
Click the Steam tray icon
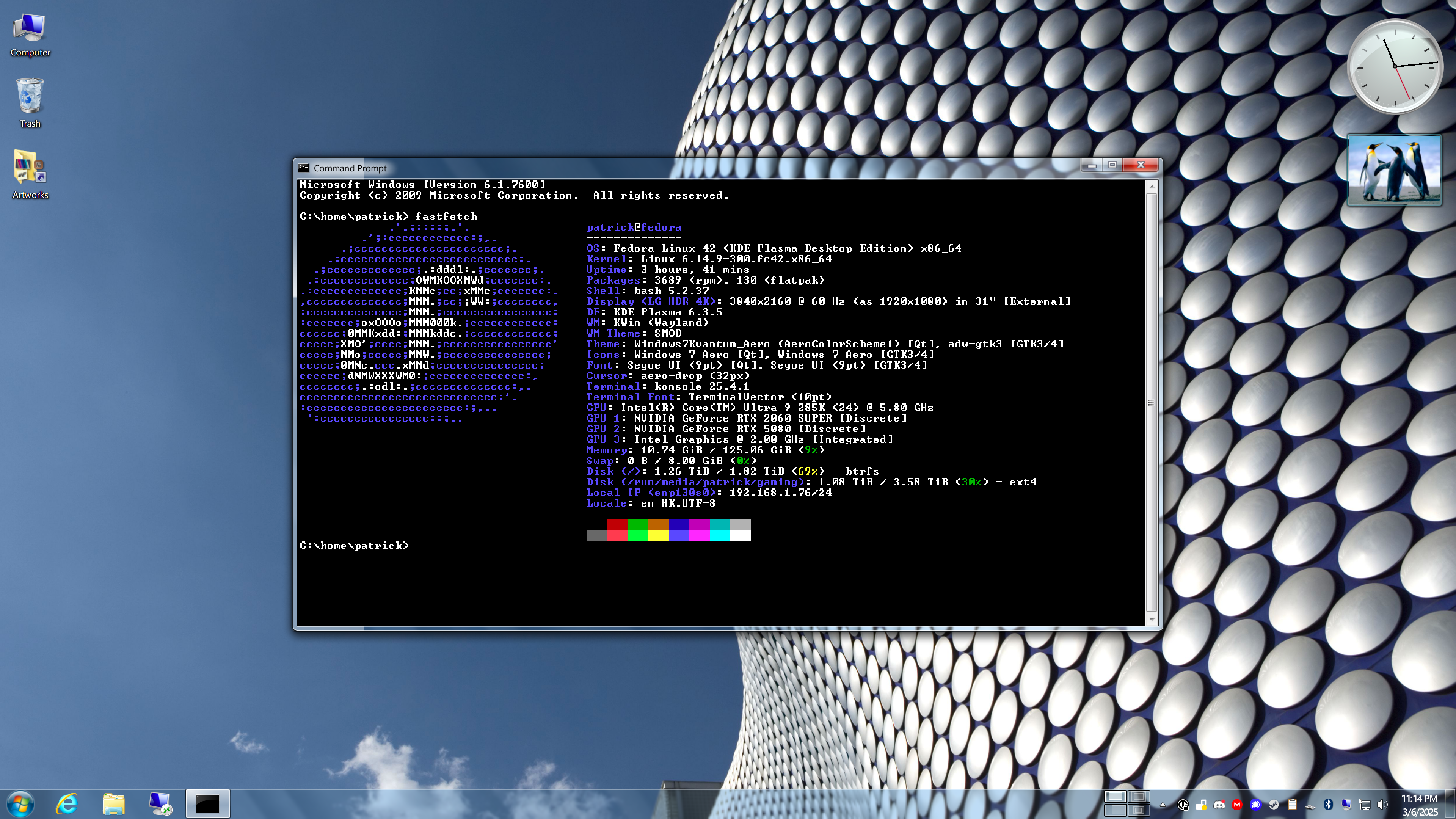(x=1274, y=804)
